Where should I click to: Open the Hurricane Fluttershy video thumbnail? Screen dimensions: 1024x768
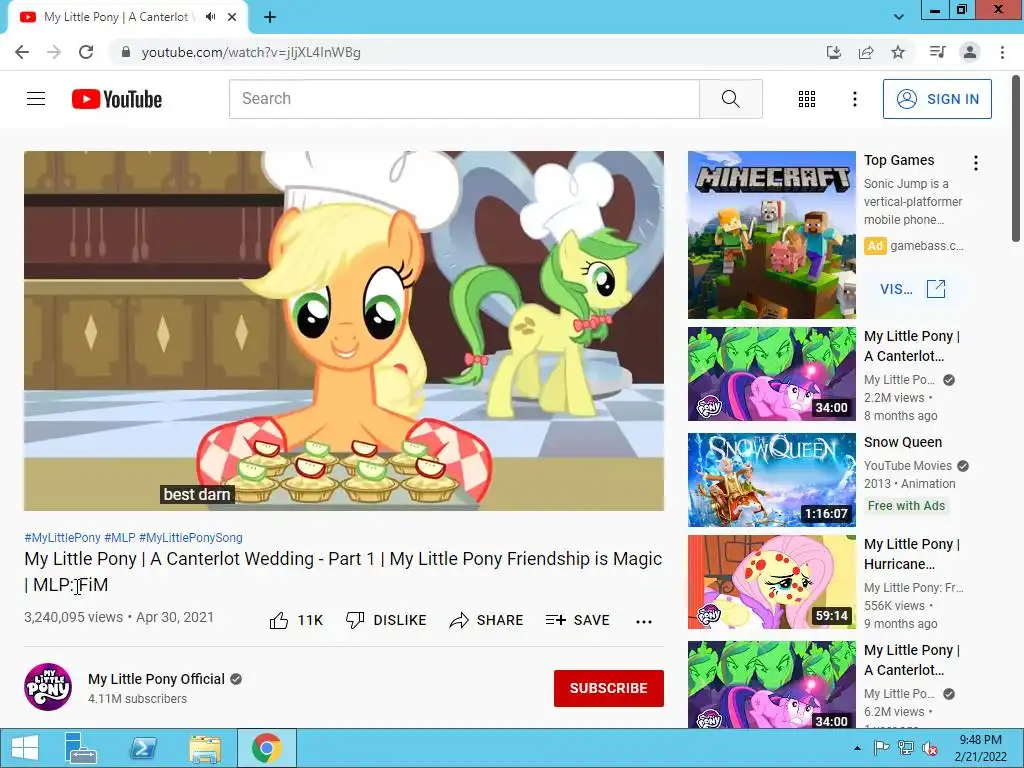[772, 582]
